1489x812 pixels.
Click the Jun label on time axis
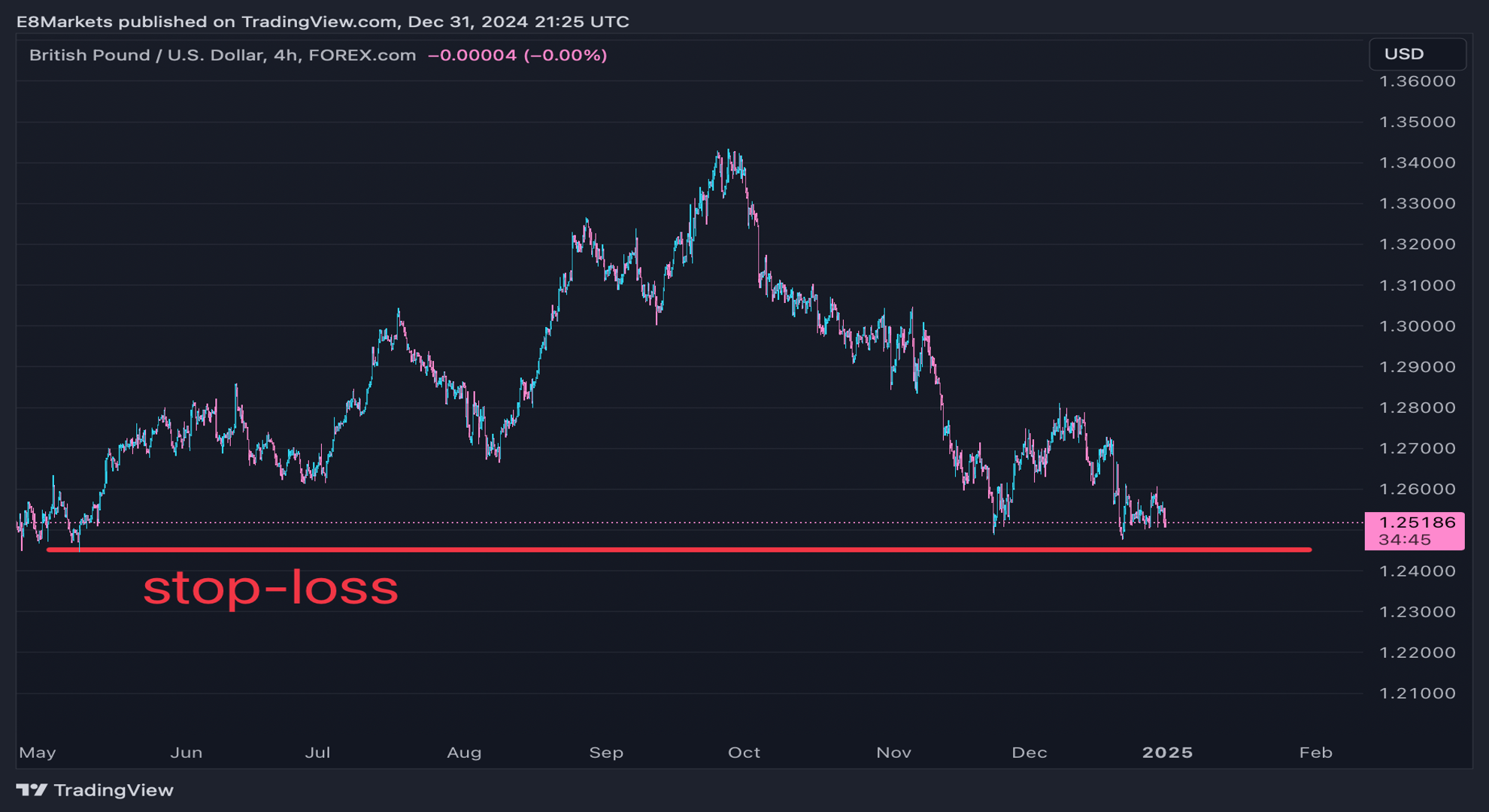[187, 753]
